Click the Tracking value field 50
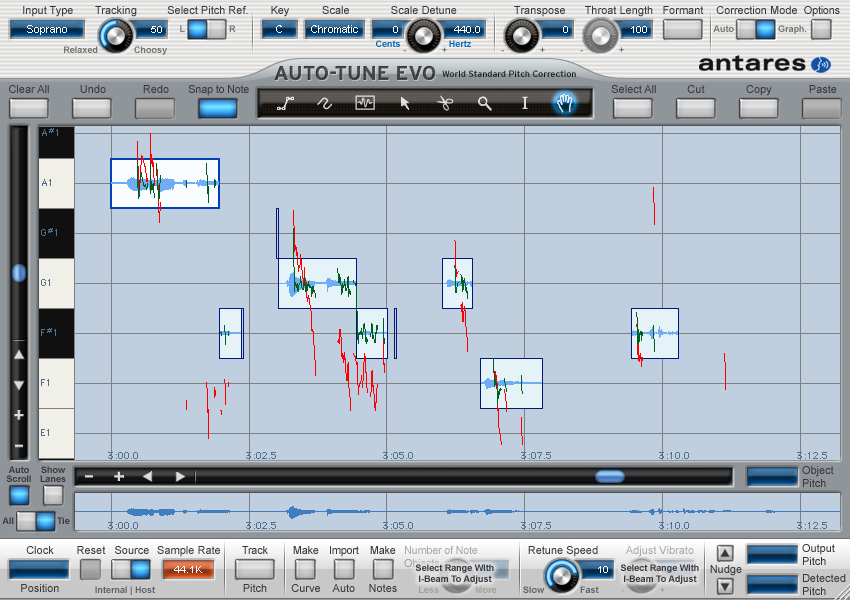Viewport: 850px width, 600px height. (x=150, y=29)
